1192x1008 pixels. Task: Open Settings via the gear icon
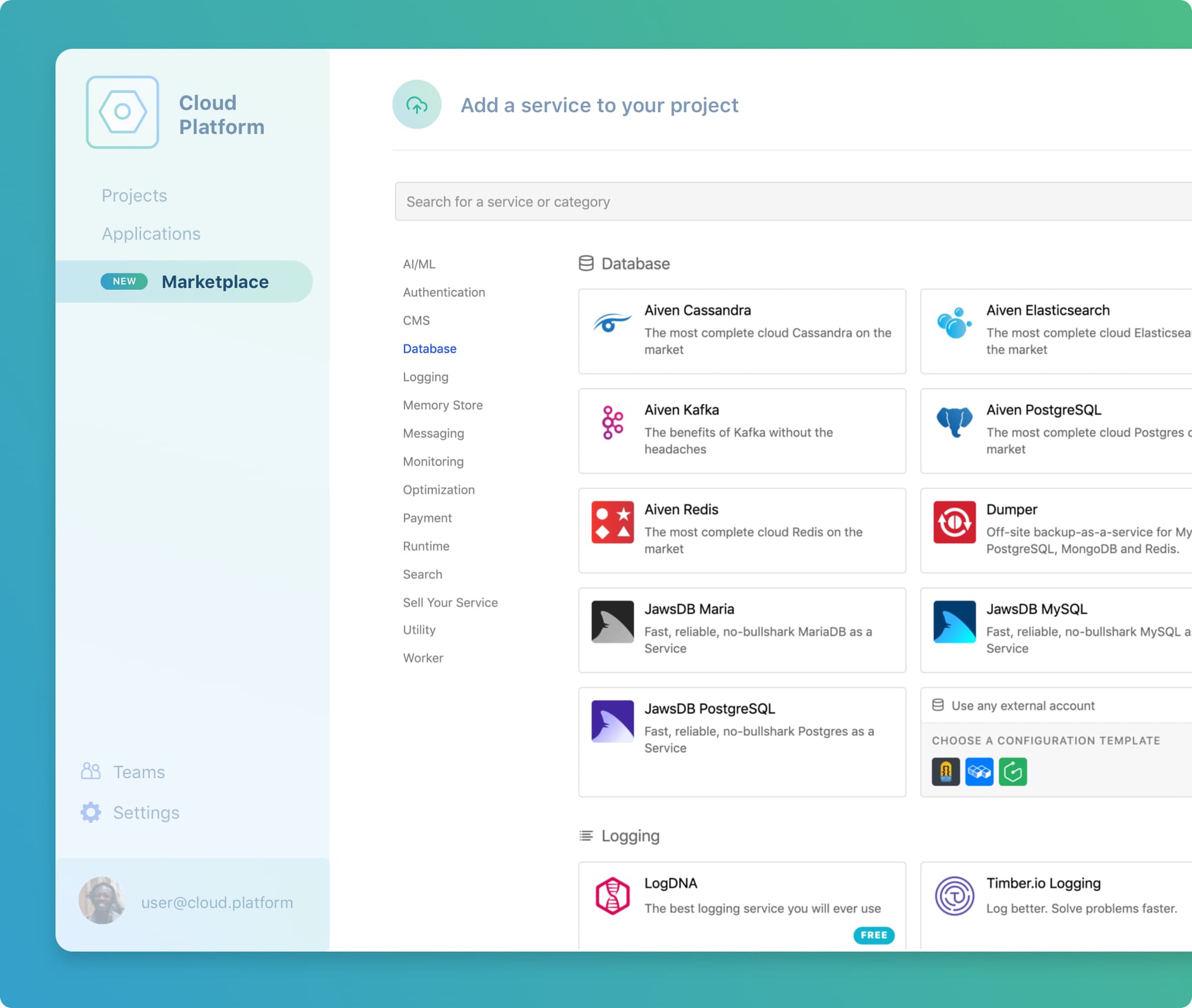pos(91,812)
